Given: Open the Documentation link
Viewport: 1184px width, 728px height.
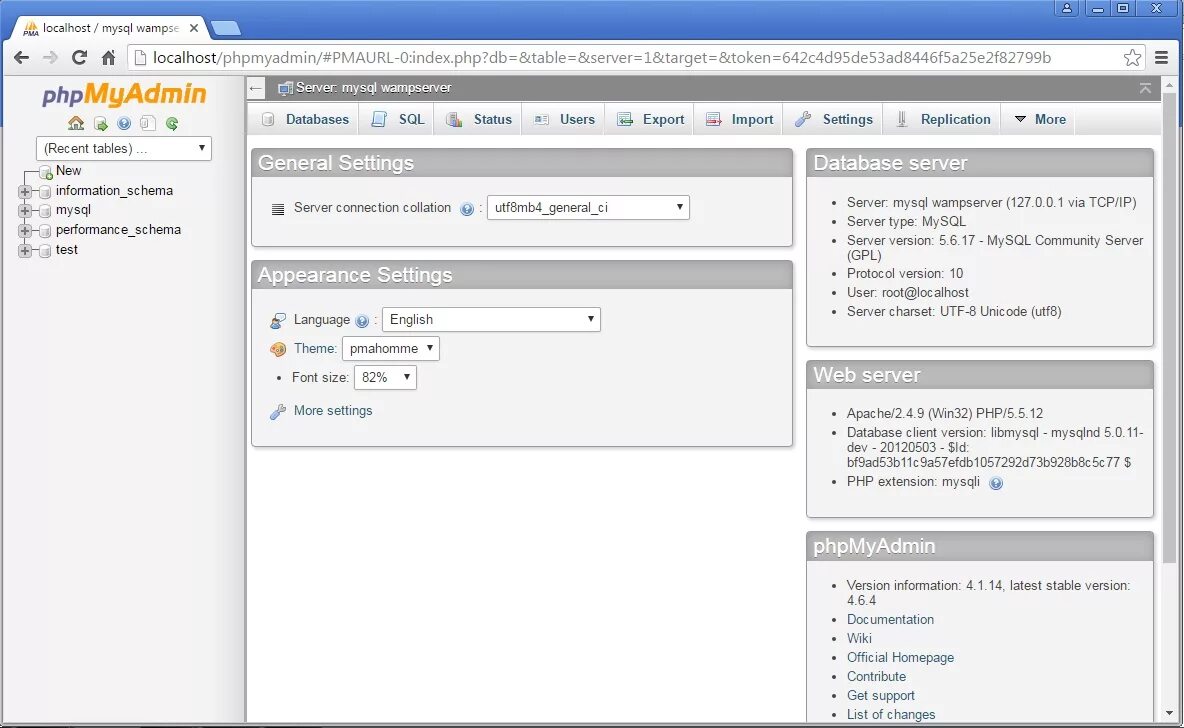Looking at the screenshot, I should tap(890, 619).
